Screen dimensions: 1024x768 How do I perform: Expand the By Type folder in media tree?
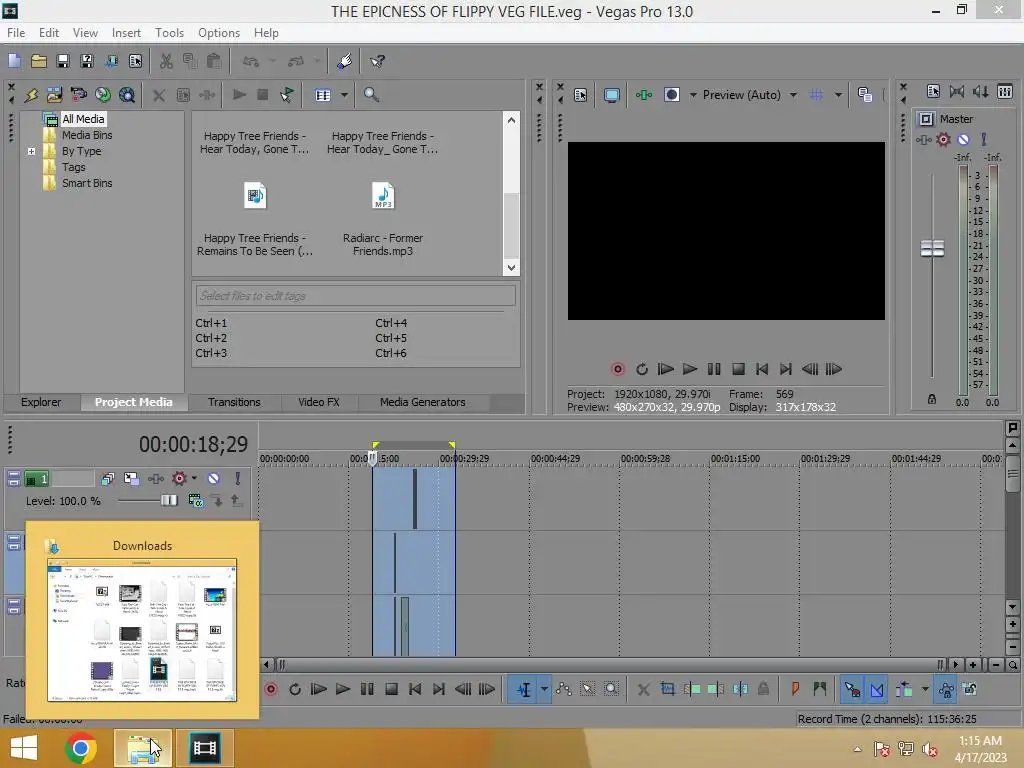coord(31,151)
